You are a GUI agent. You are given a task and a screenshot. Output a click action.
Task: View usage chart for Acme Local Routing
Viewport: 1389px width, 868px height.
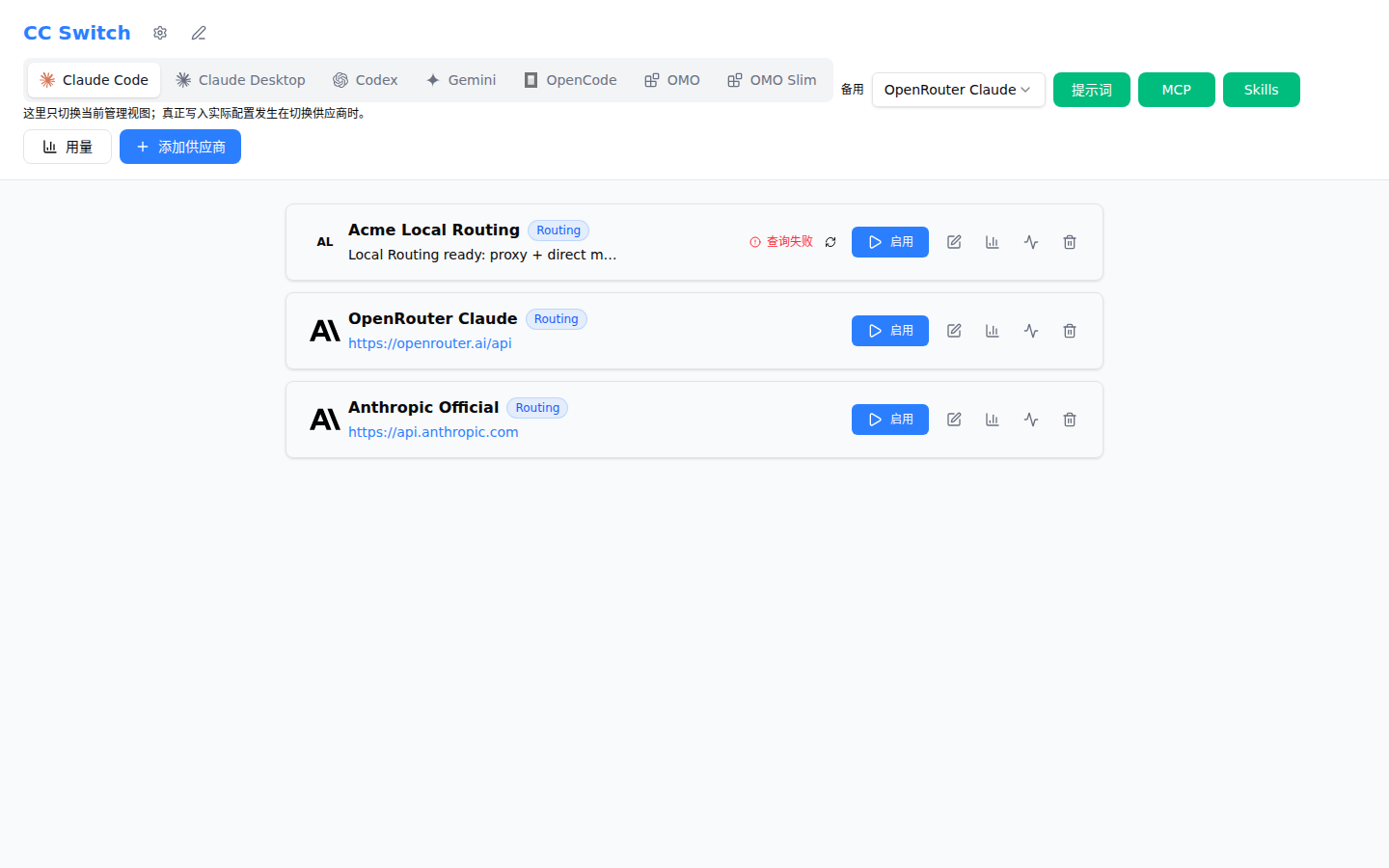pyautogui.click(x=993, y=242)
